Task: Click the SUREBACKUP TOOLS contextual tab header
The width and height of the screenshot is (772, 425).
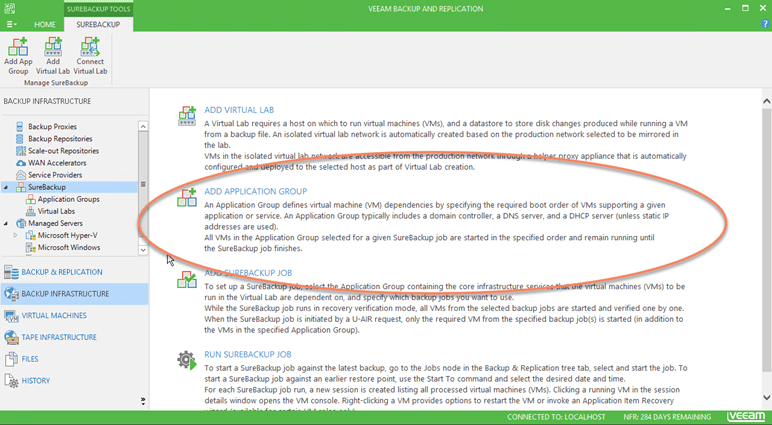Action: tap(98, 9)
